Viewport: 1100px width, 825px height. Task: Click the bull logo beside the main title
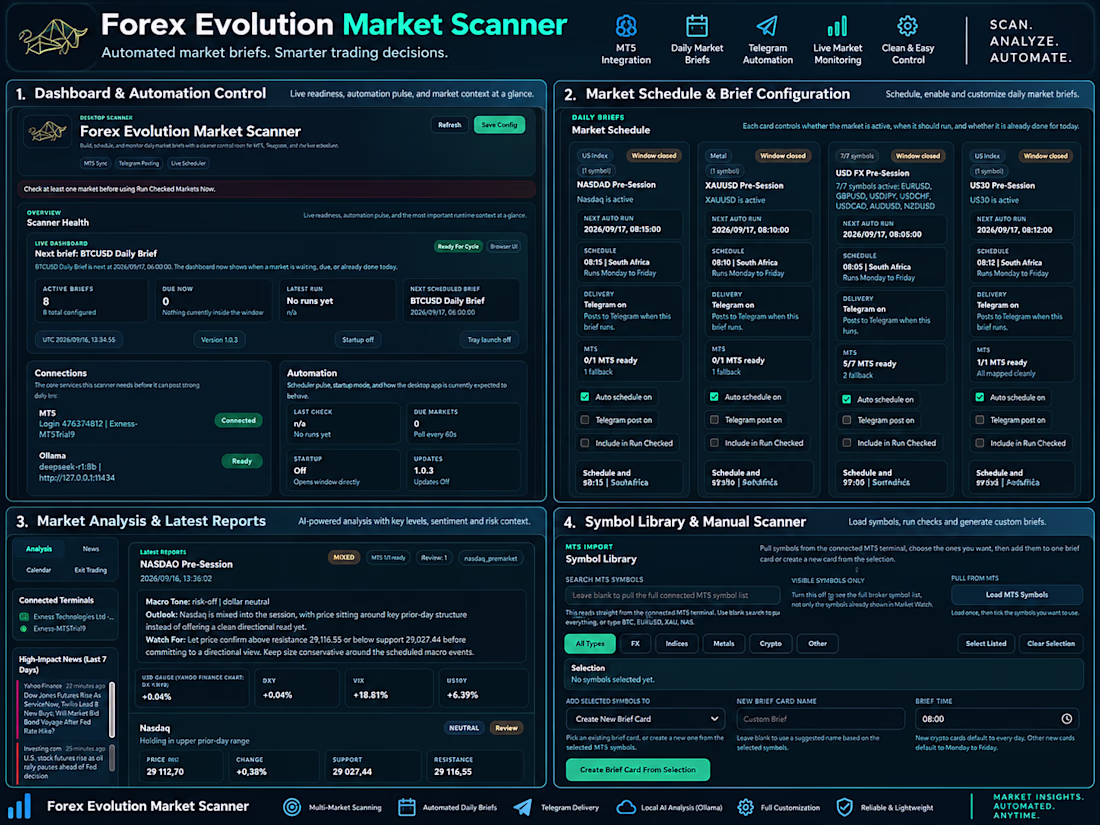click(52, 36)
